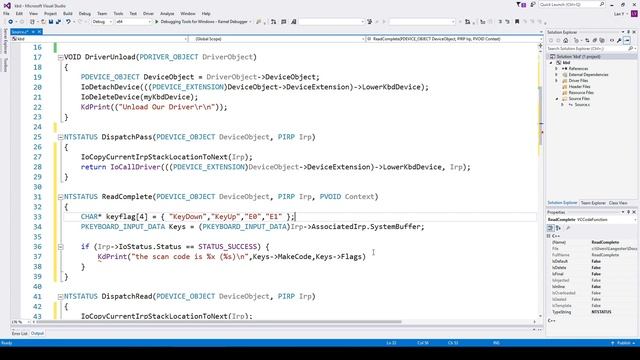Open the Global Scope dropdown
The height and width of the screenshot is (360, 640).
point(277,39)
